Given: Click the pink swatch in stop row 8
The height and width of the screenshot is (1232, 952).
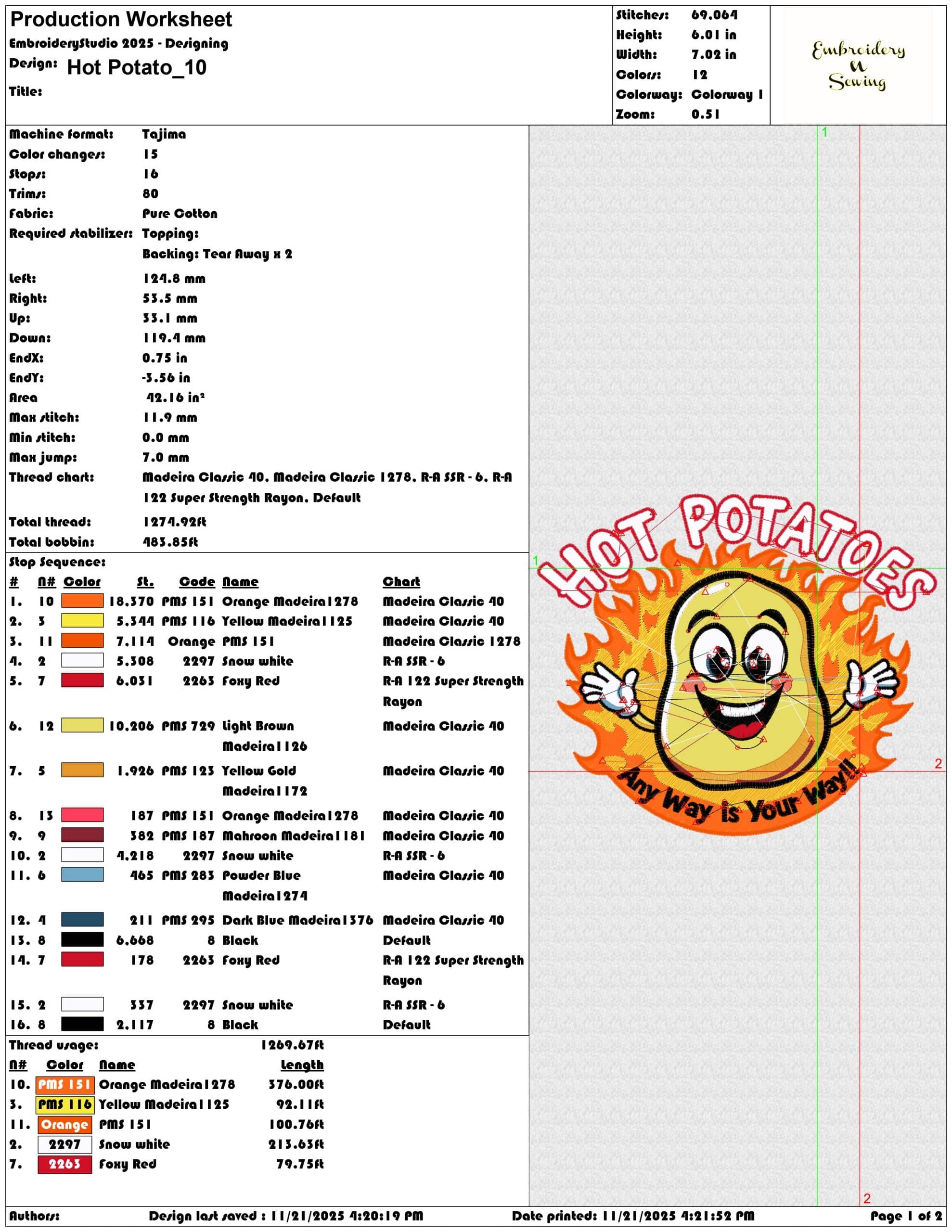Looking at the screenshot, I should tap(82, 815).
